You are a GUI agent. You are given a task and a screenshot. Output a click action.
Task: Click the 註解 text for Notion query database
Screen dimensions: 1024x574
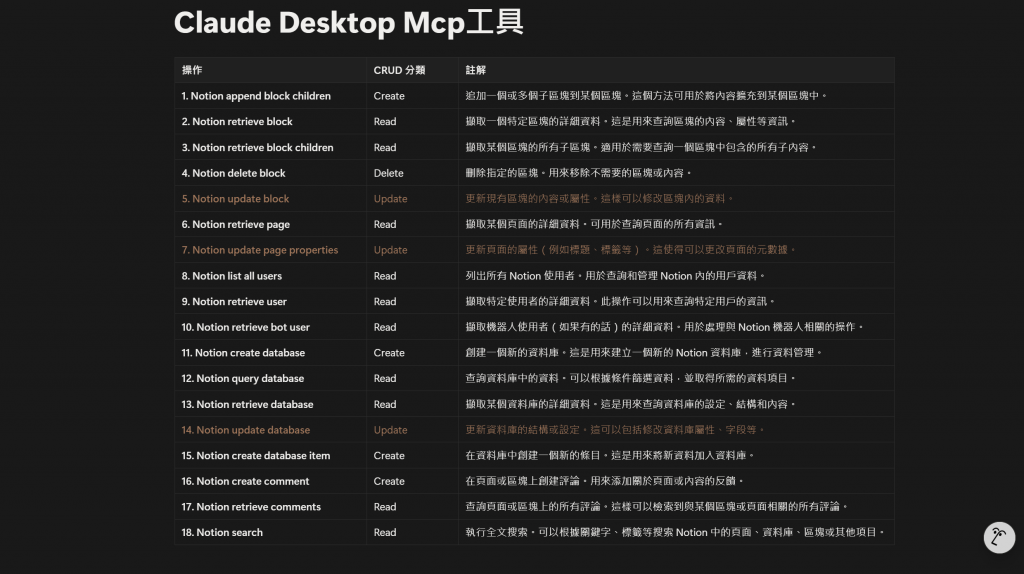(630, 378)
